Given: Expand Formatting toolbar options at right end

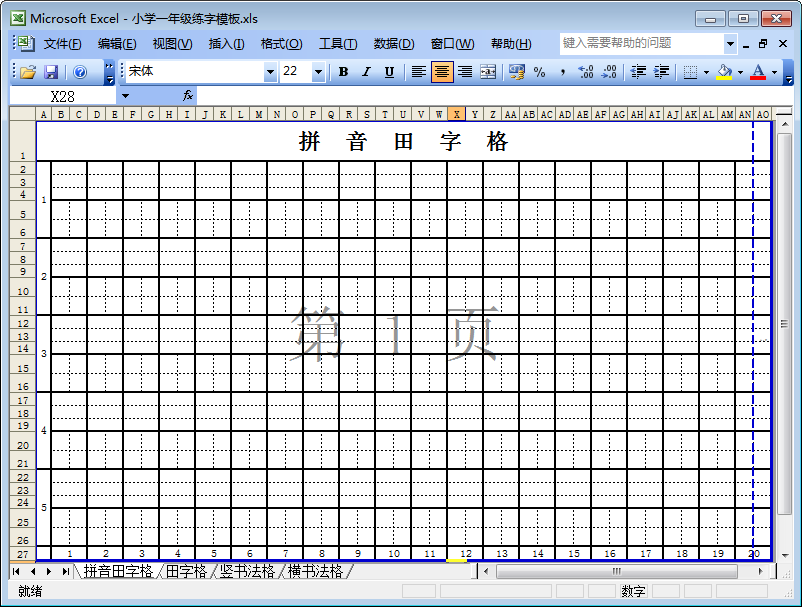Looking at the screenshot, I should [789, 72].
